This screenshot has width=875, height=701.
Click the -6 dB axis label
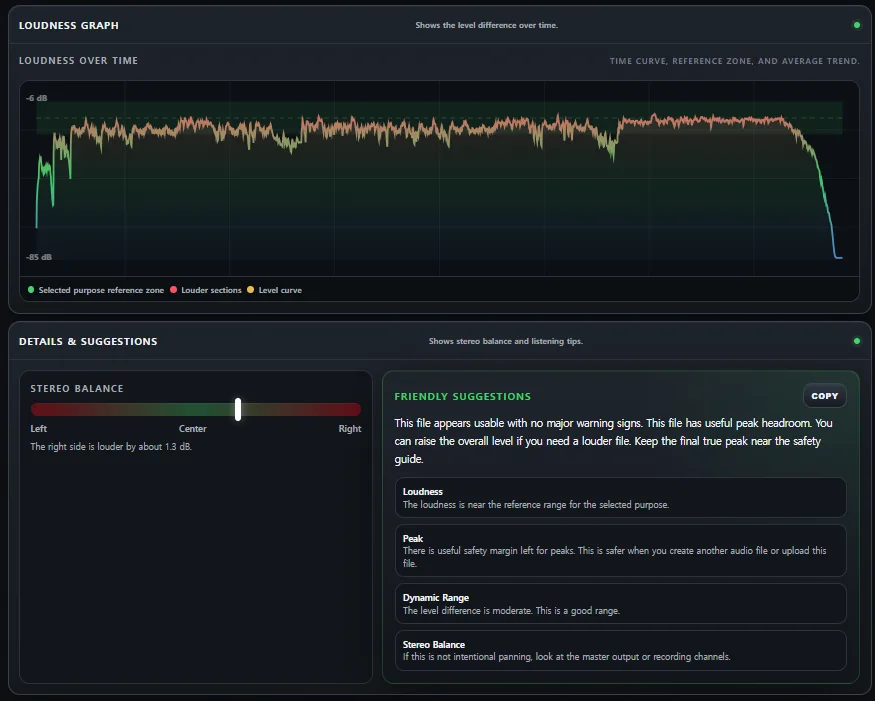pyautogui.click(x=36, y=98)
